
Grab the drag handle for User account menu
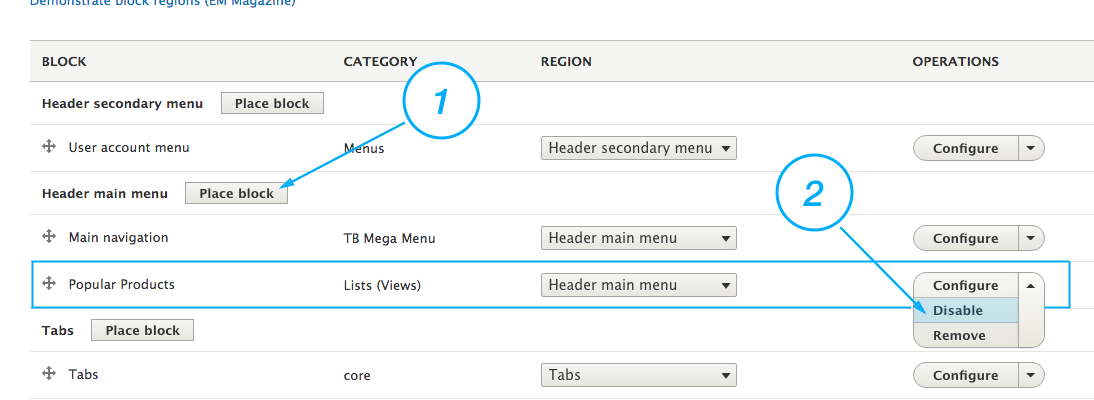pyautogui.click(x=49, y=147)
